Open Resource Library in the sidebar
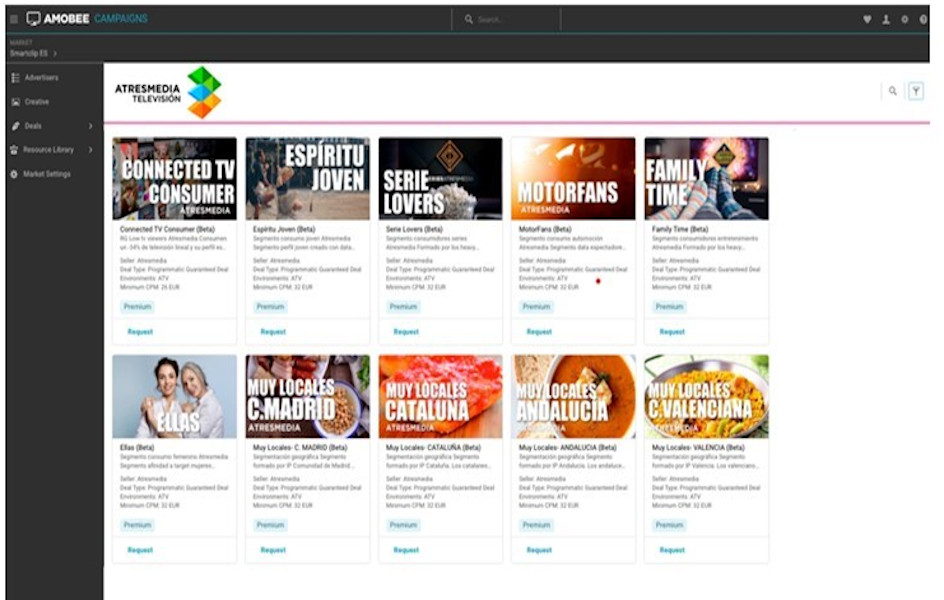Image resolution: width=944 pixels, height=600 pixels. (x=48, y=150)
